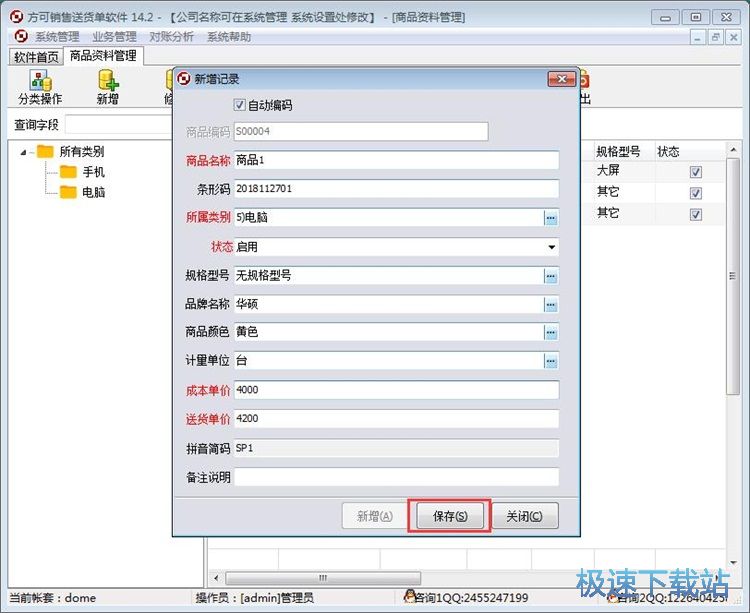This screenshot has width=750, height=613.
Task: Toggle the 自动编码 checkbox
Action: pos(239,105)
